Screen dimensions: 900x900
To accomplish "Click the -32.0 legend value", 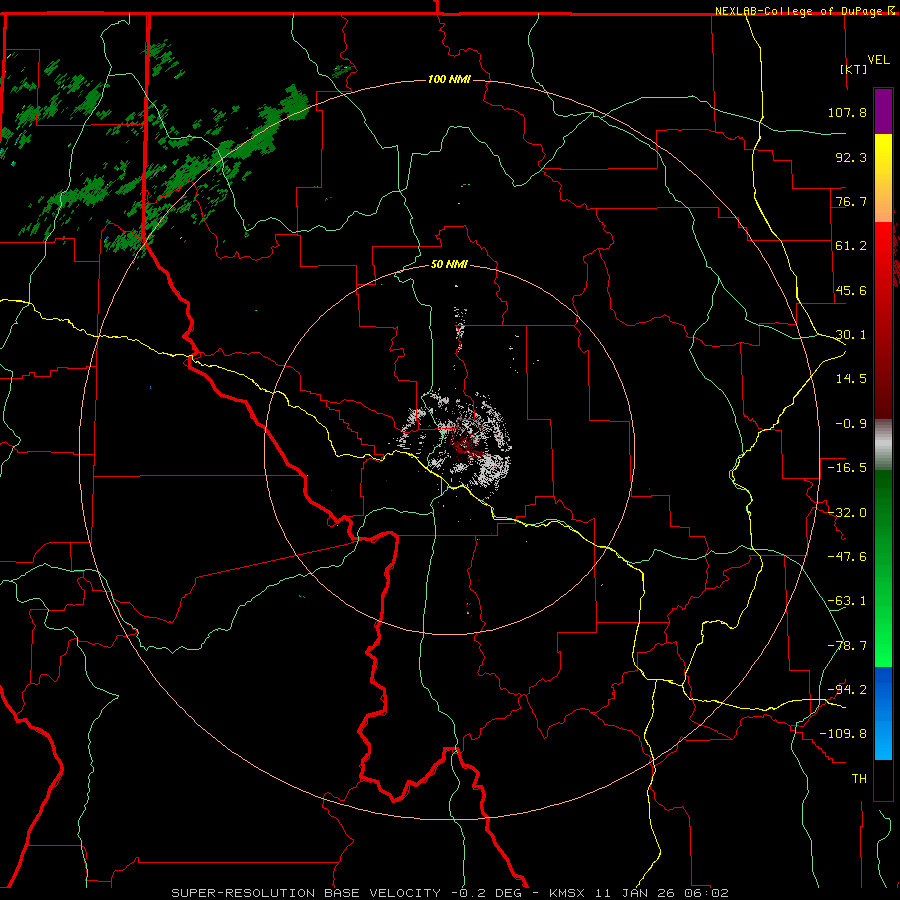I will [847, 513].
